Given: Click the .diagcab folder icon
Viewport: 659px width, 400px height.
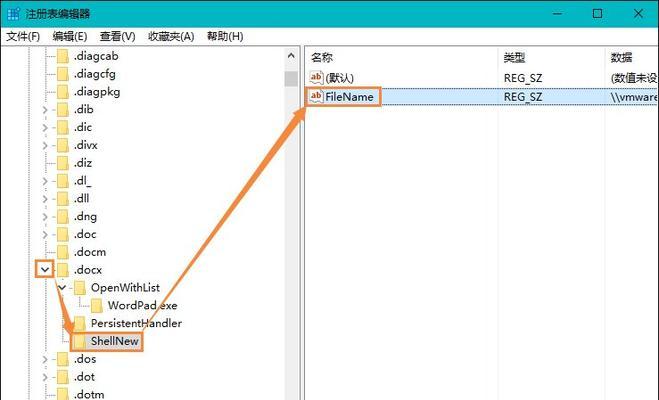Looking at the screenshot, I should pos(63,56).
